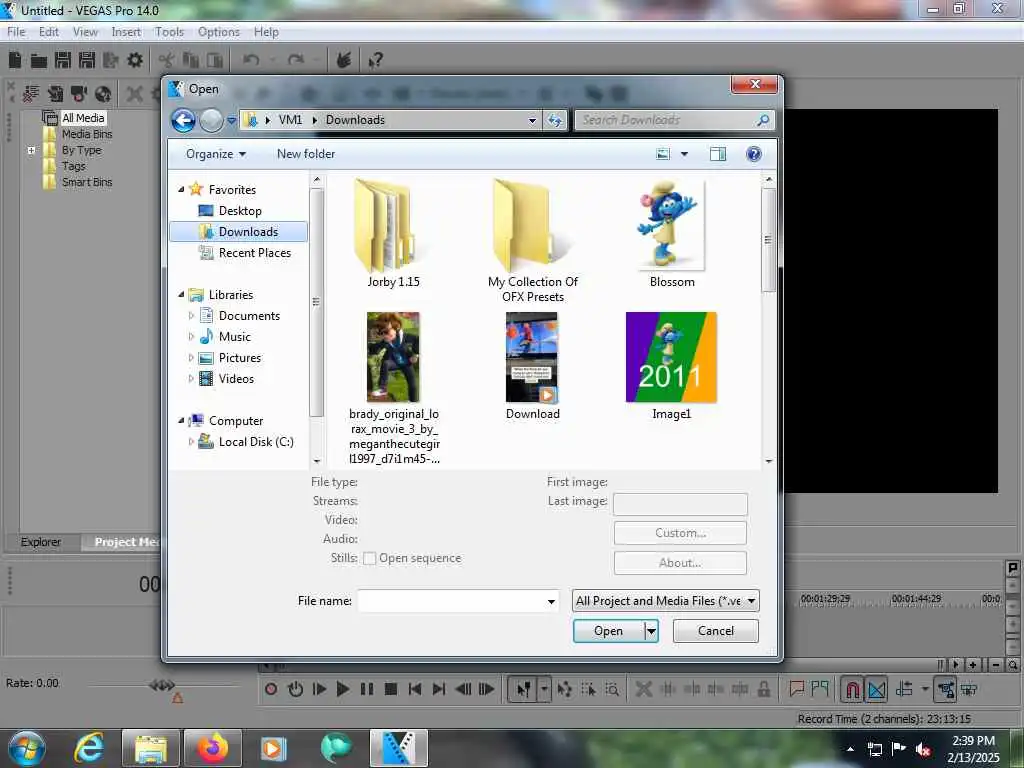This screenshot has width=1024, height=768.
Task: Click the navigation pane scrollbar
Action: (x=317, y=302)
